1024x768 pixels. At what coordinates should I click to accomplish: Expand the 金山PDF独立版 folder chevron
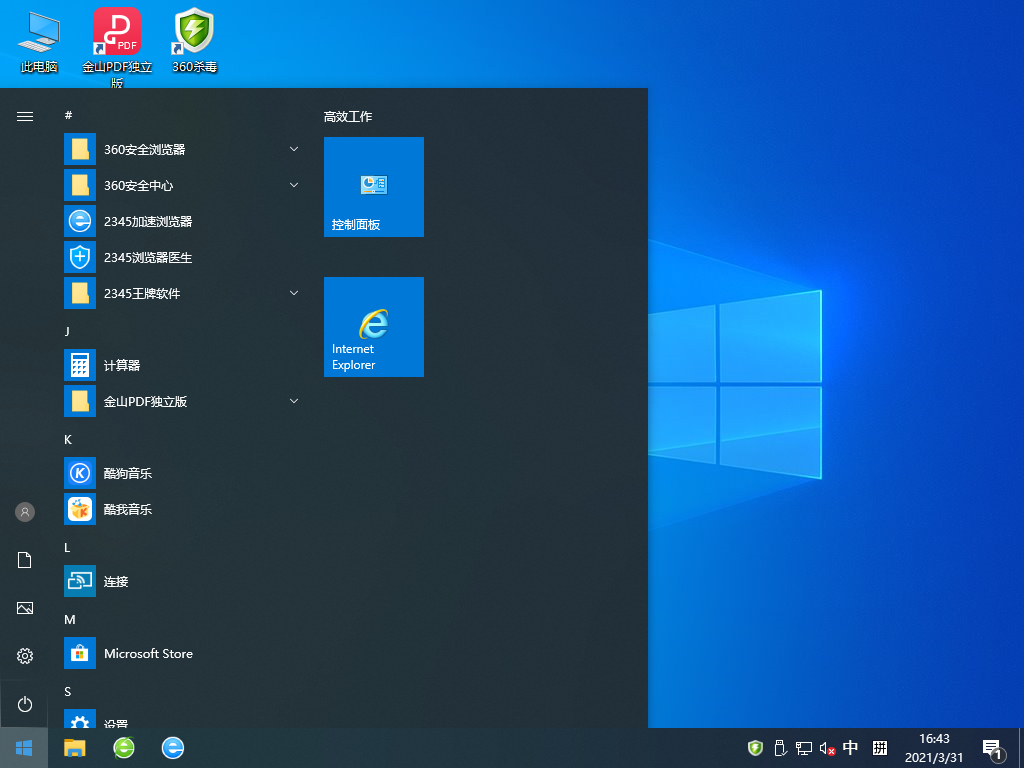coord(294,401)
